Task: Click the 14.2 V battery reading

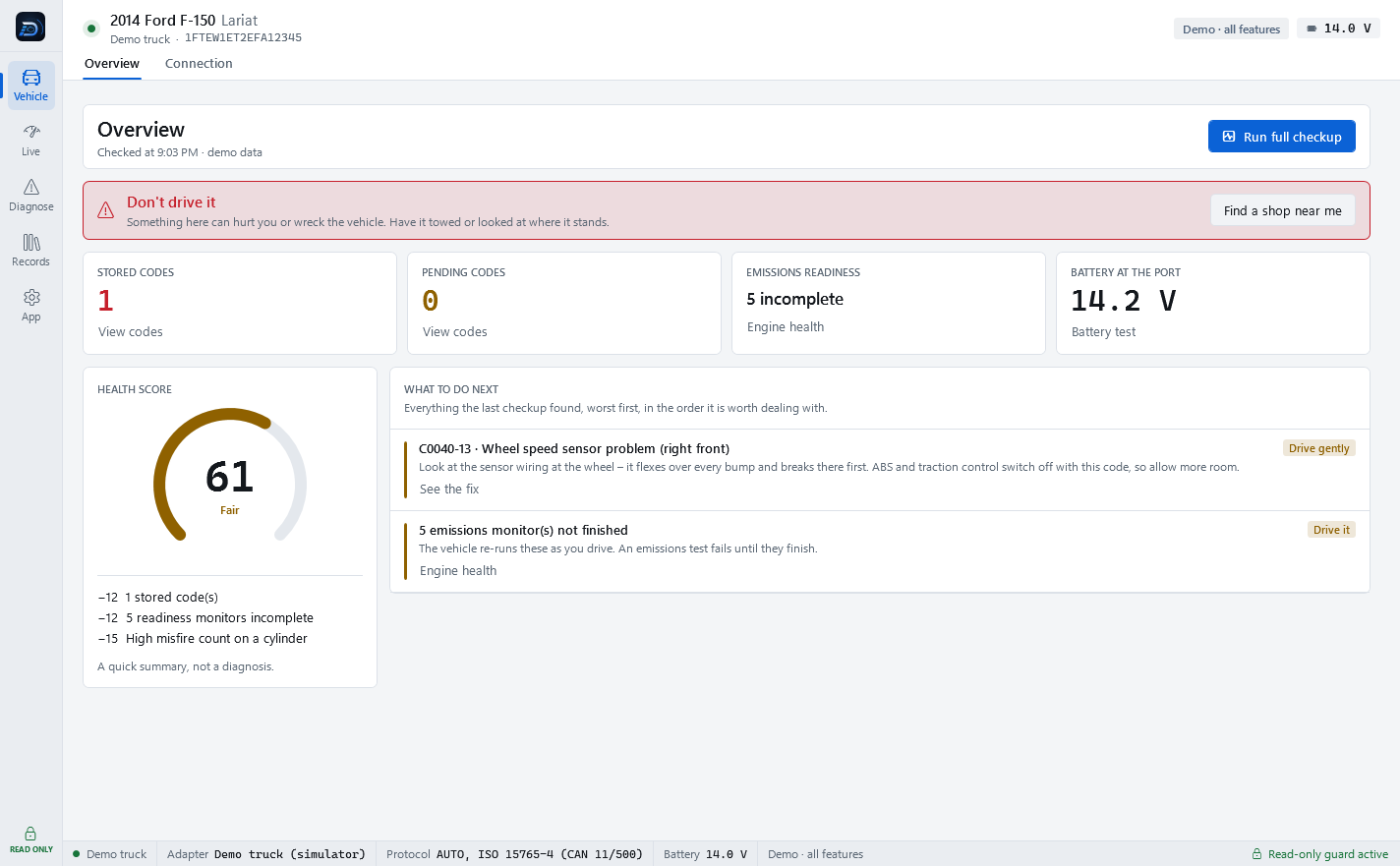Action: click(x=1124, y=301)
